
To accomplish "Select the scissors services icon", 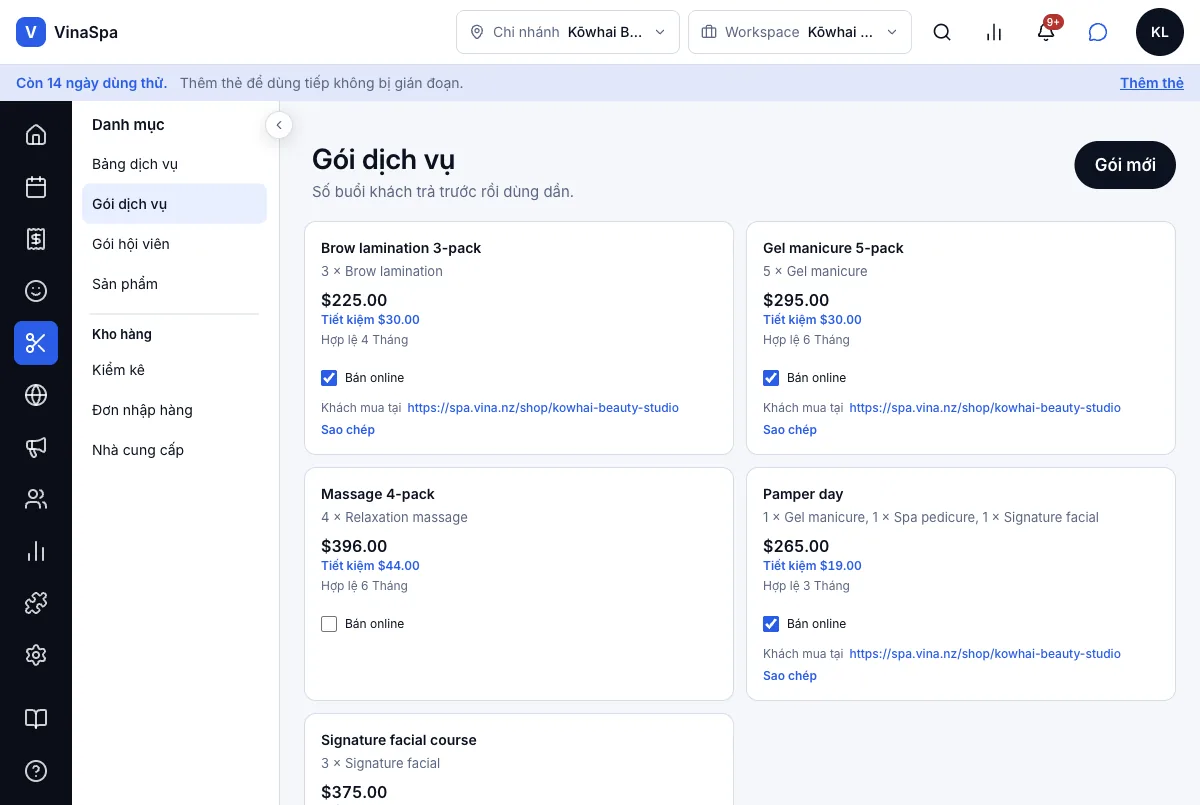I will click(x=36, y=343).
